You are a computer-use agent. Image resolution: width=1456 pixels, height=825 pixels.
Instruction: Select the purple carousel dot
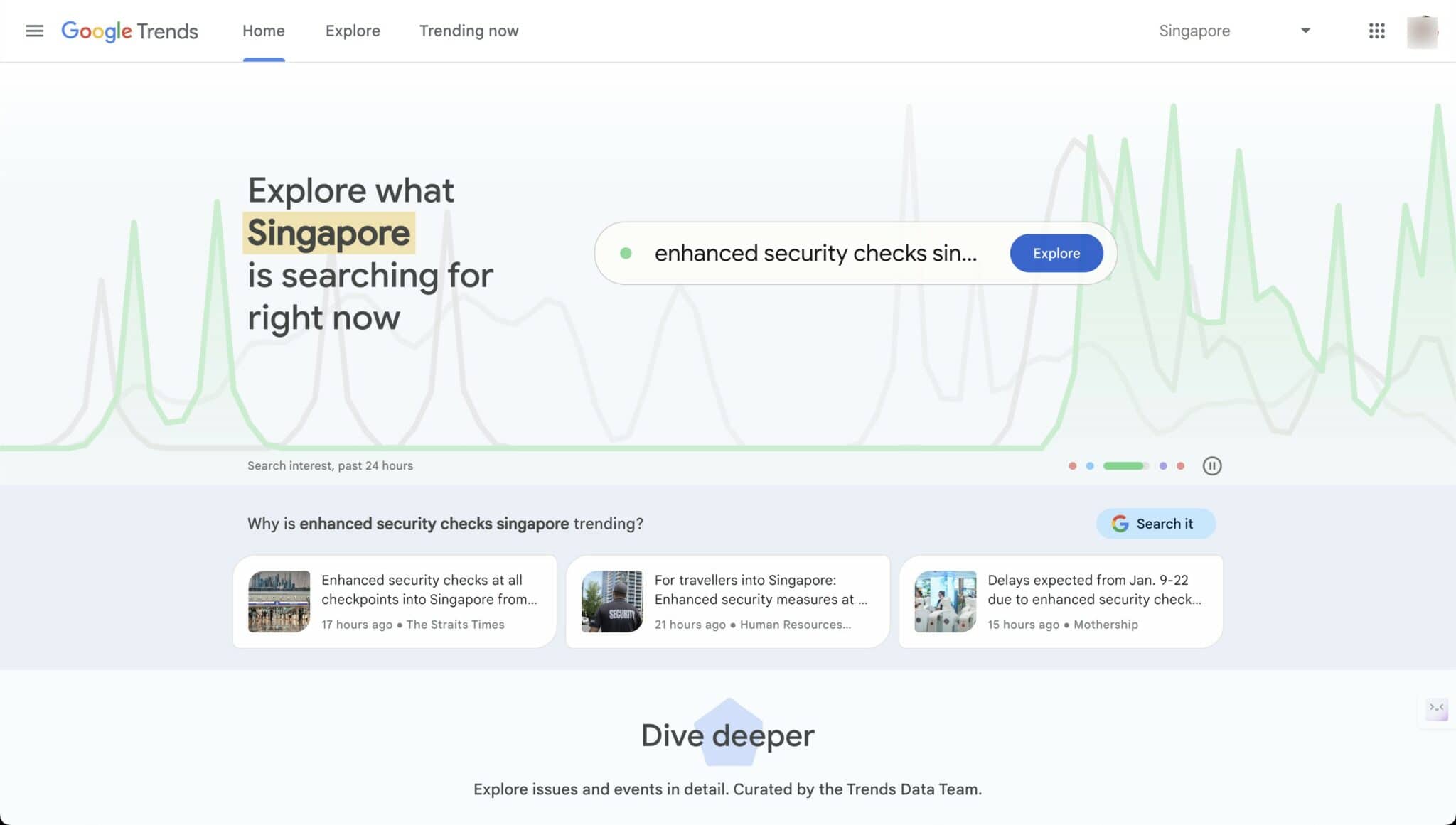pyautogui.click(x=1162, y=466)
